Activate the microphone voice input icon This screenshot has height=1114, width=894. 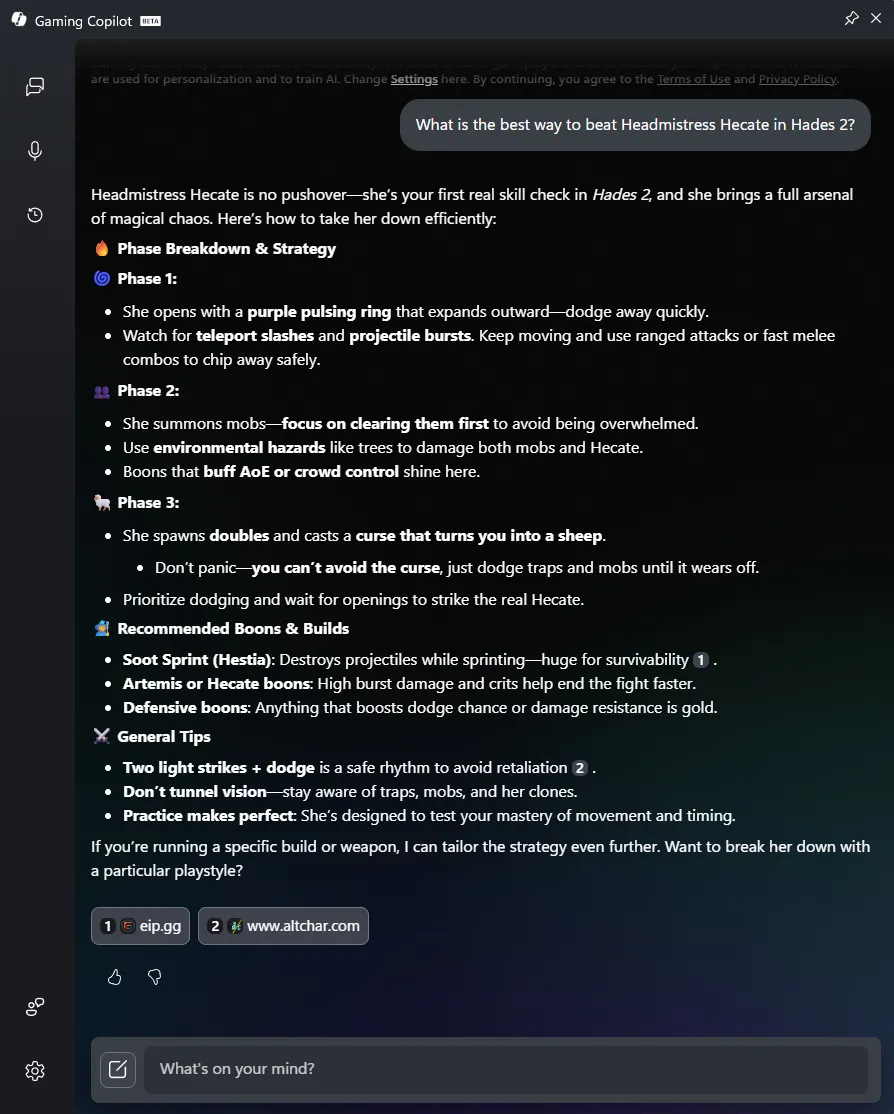(x=35, y=151)
